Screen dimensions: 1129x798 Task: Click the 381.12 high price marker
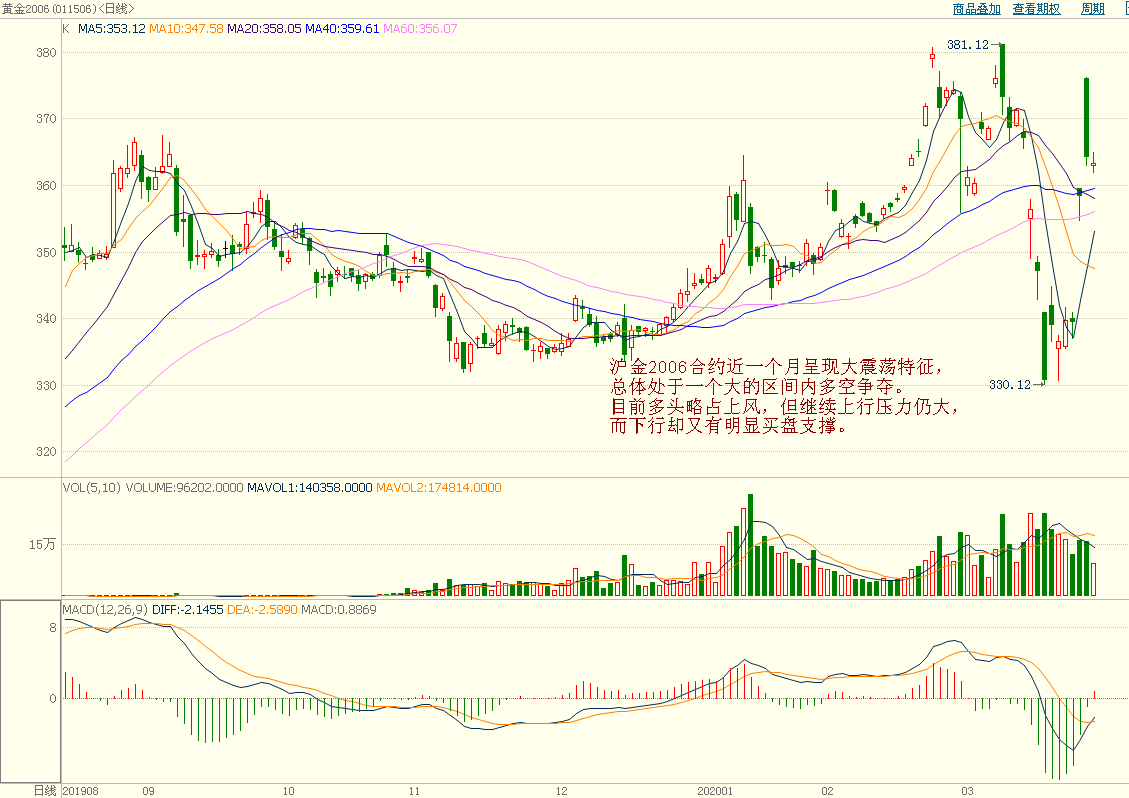(x=967, y=45)
